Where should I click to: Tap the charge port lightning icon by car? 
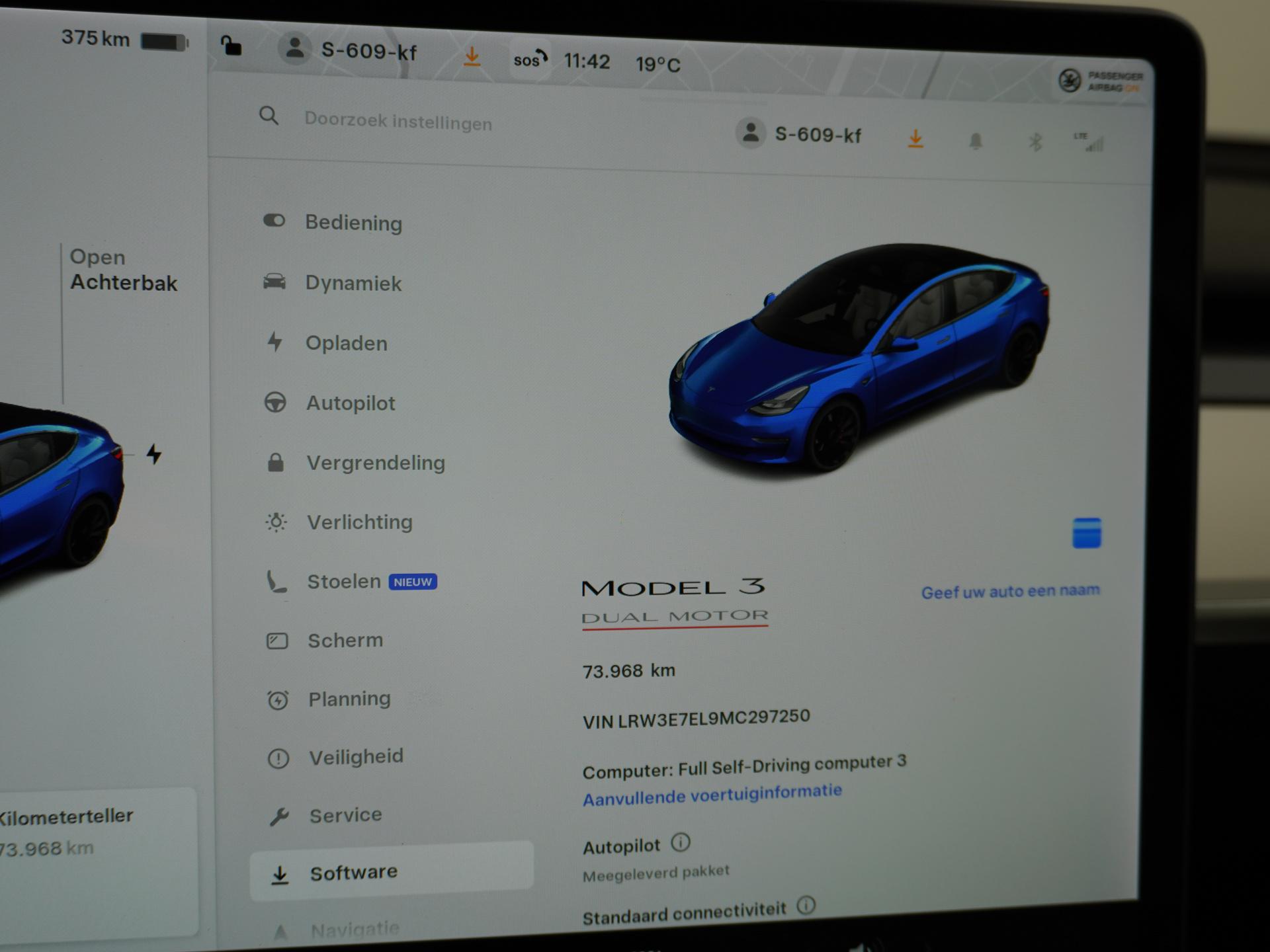tap(153, 454)
